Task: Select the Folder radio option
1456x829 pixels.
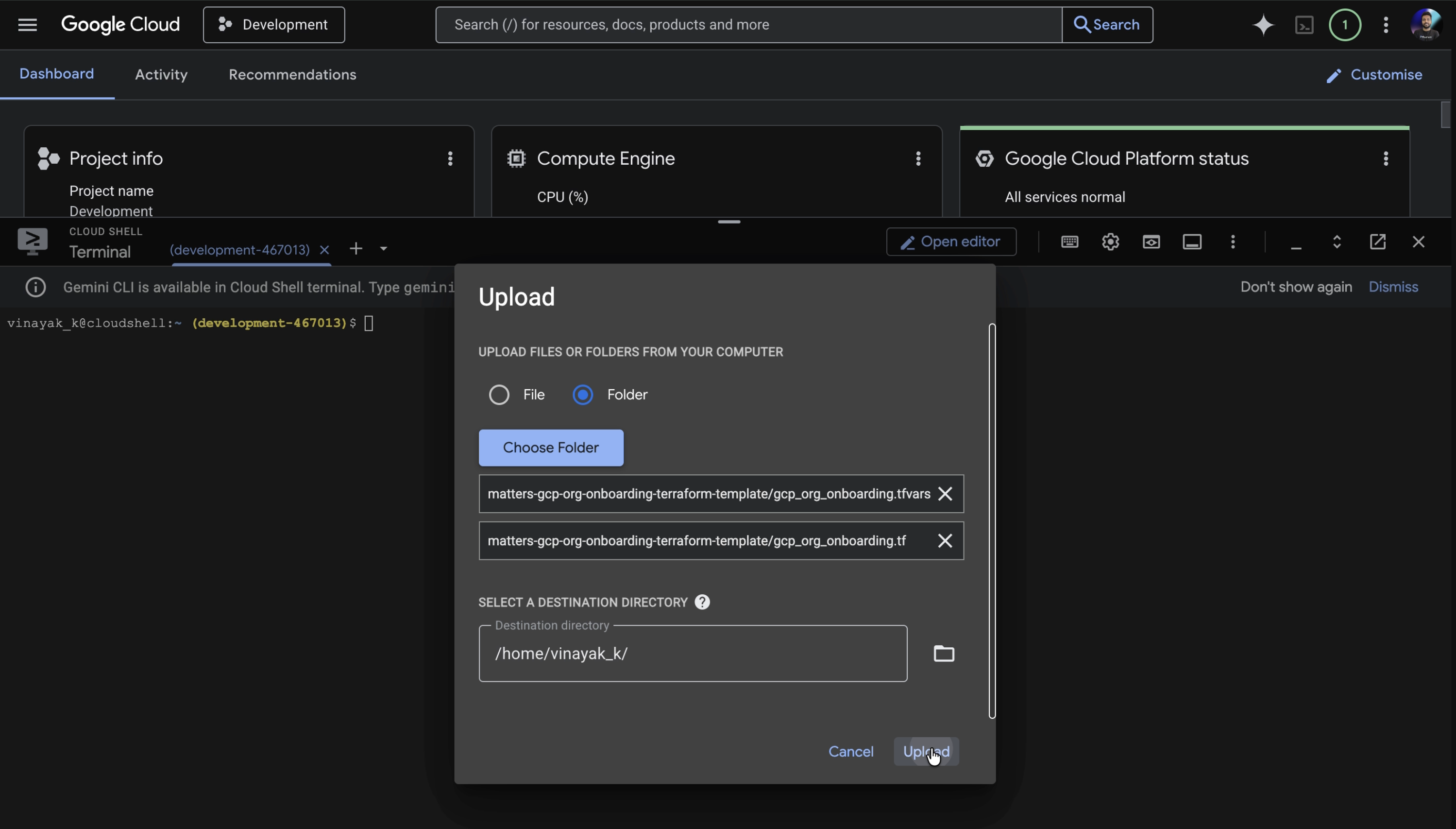Action: point(583,395)
